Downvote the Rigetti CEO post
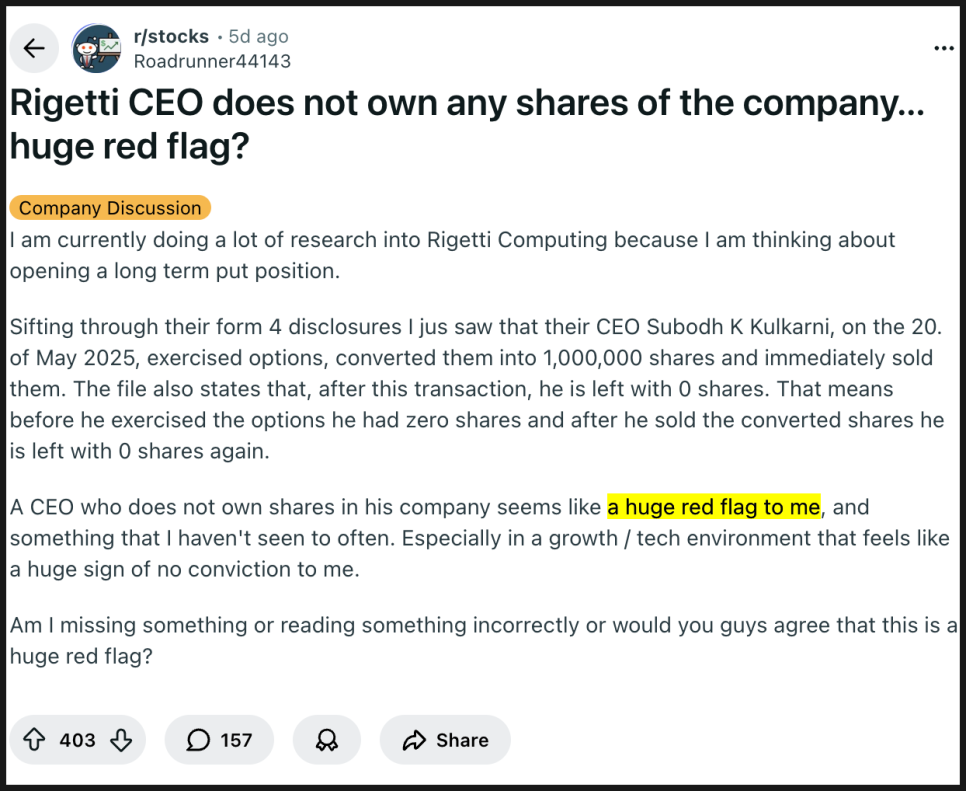Viewport: 966px width, 791px height. coord(121,740)
